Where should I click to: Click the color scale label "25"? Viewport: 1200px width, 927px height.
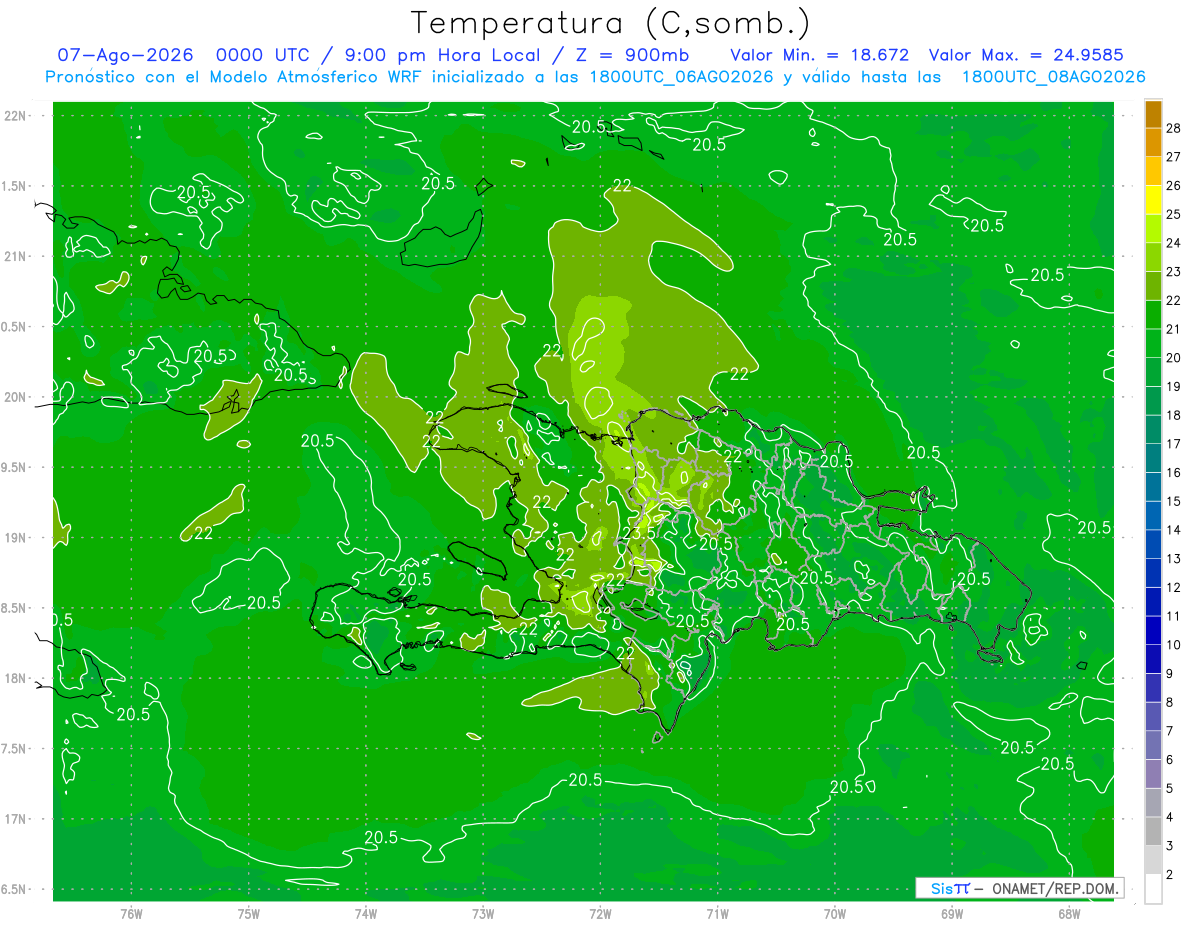pyautogui.click(x=1174, y=213)
